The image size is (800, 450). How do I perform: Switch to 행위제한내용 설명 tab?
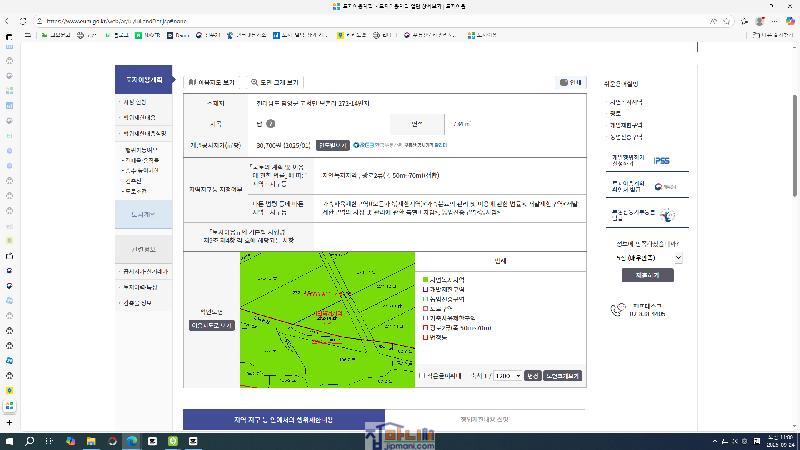(x=485, y=420)
